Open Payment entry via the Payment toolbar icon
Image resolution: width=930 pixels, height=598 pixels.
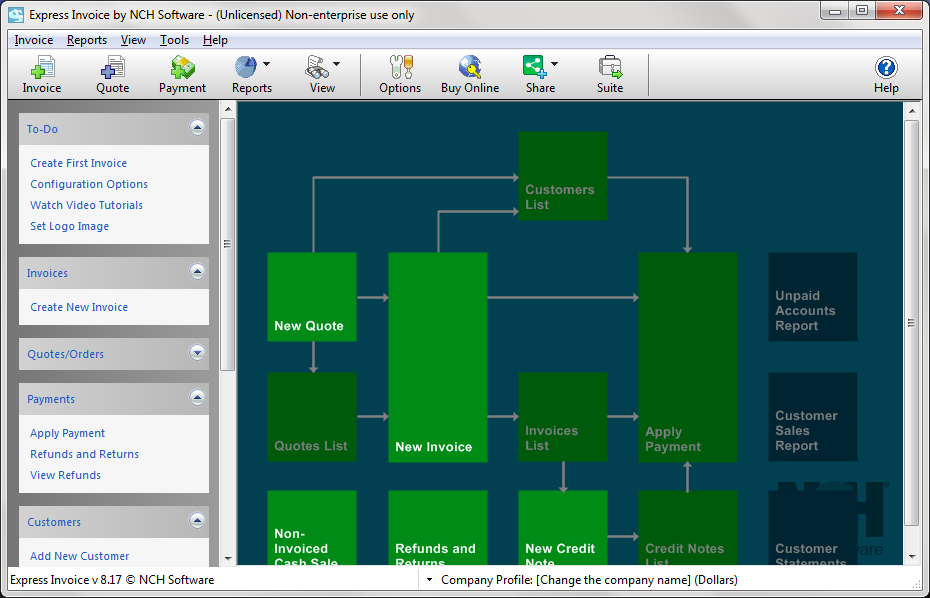point(182,74)
